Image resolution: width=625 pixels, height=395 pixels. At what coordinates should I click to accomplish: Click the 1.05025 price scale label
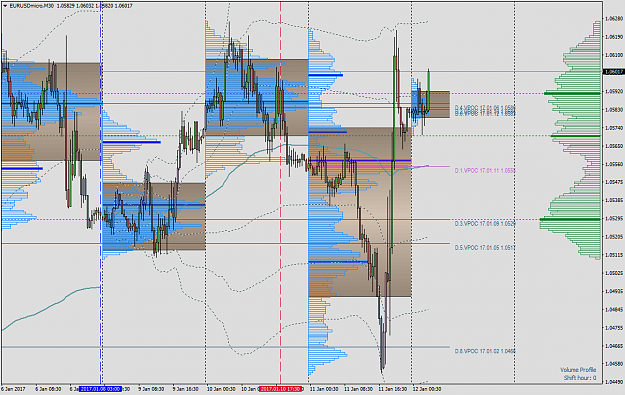(614, 273)
